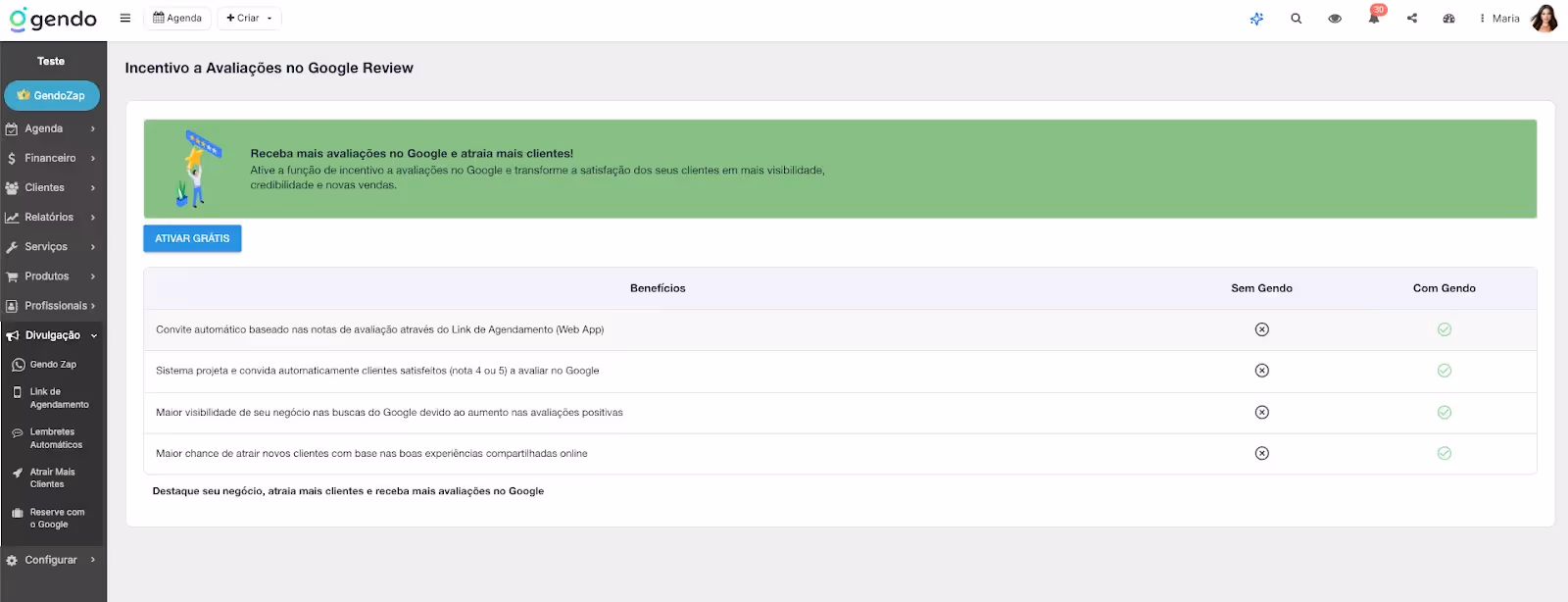The image size is (1568, 602).
Task: Click the ATIVAR GRÁTIS button
Action: pyautogui.click(x=192, y=238)
